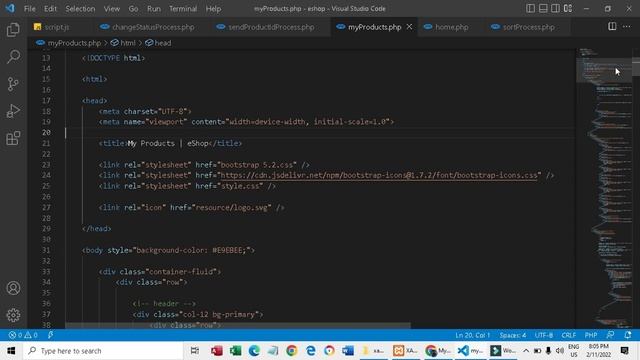
Task: Open the View menu
Action: click(x=111, y=9)
